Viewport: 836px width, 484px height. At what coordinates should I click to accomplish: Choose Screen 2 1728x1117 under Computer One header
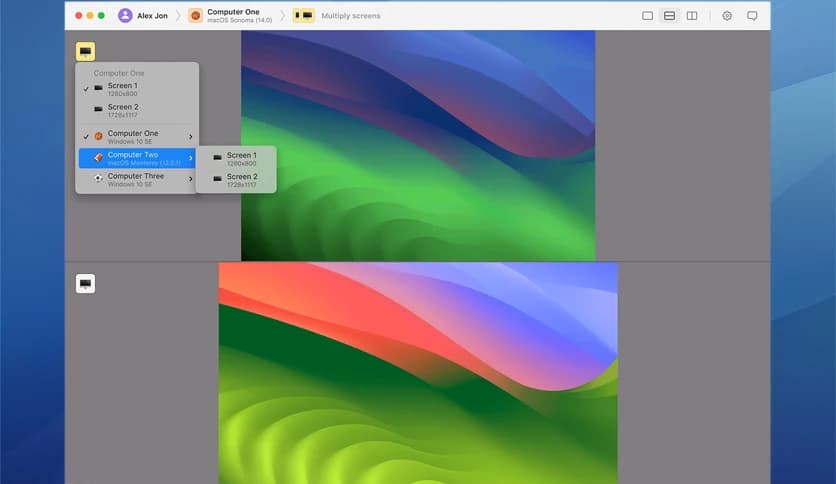pyautogui.click(x=138, y=111)
